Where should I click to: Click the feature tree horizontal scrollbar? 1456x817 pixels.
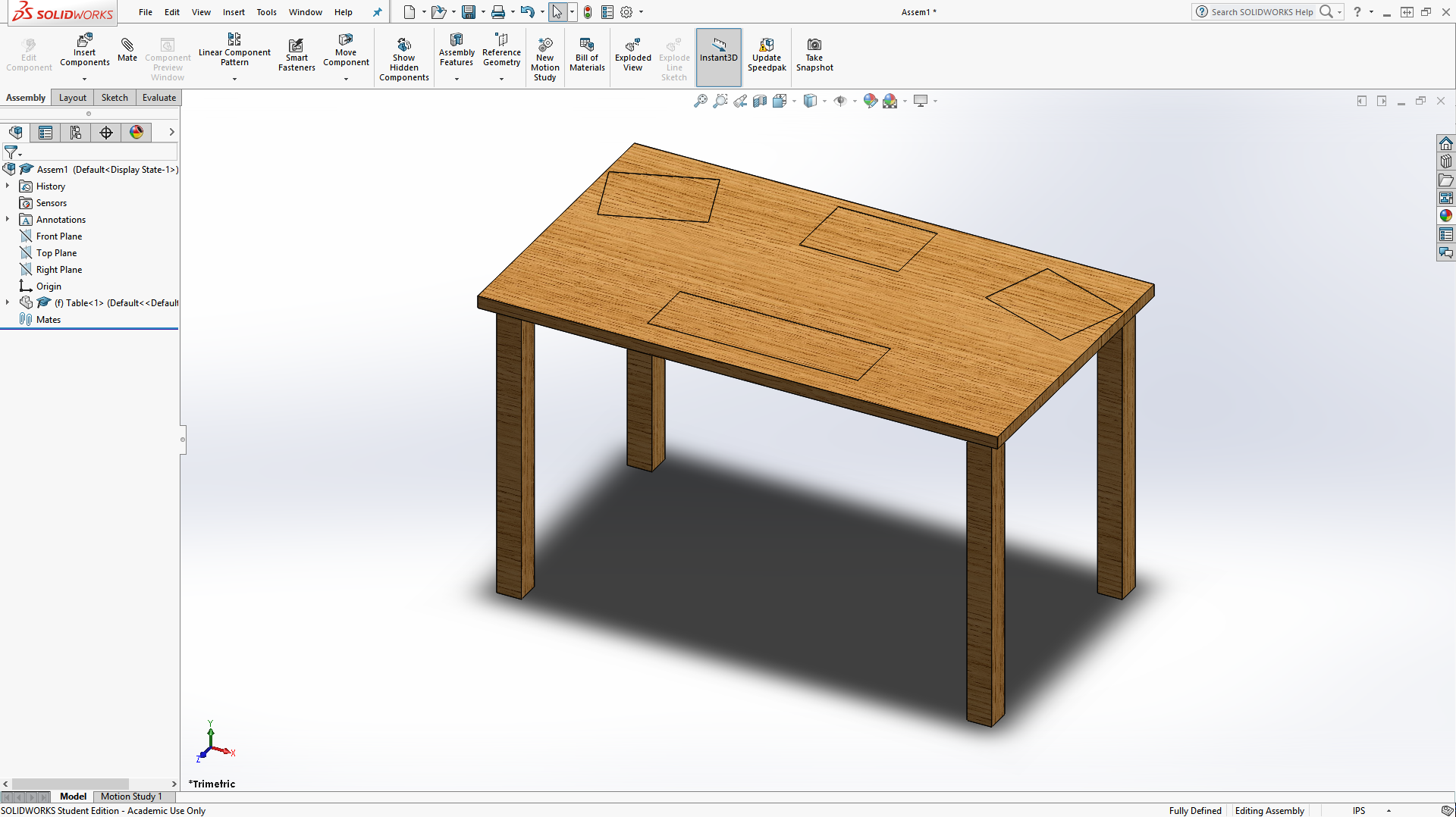pos(70,784)
